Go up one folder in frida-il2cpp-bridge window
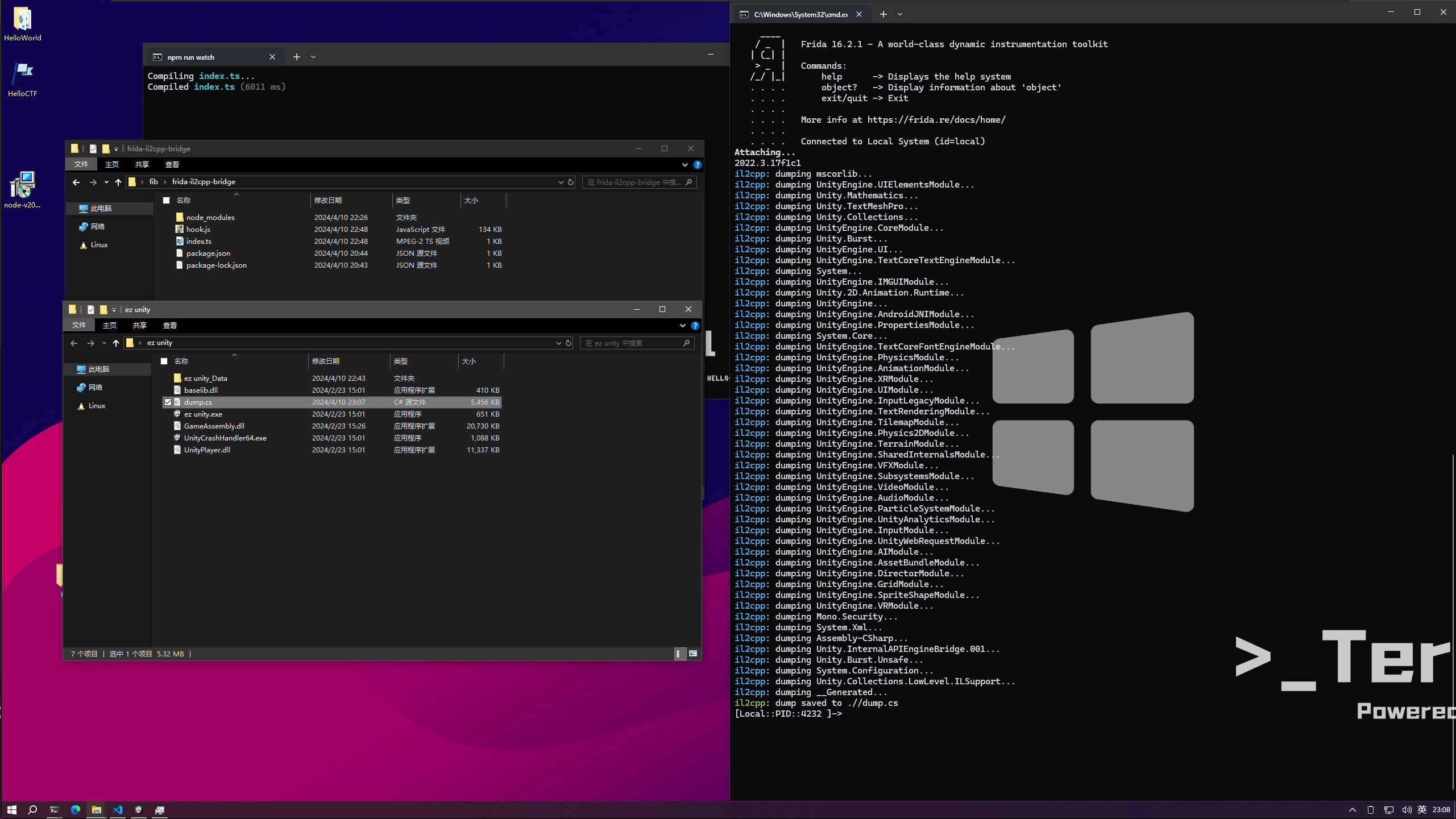The image size is (1456, 819). click(x=118, y=182)
